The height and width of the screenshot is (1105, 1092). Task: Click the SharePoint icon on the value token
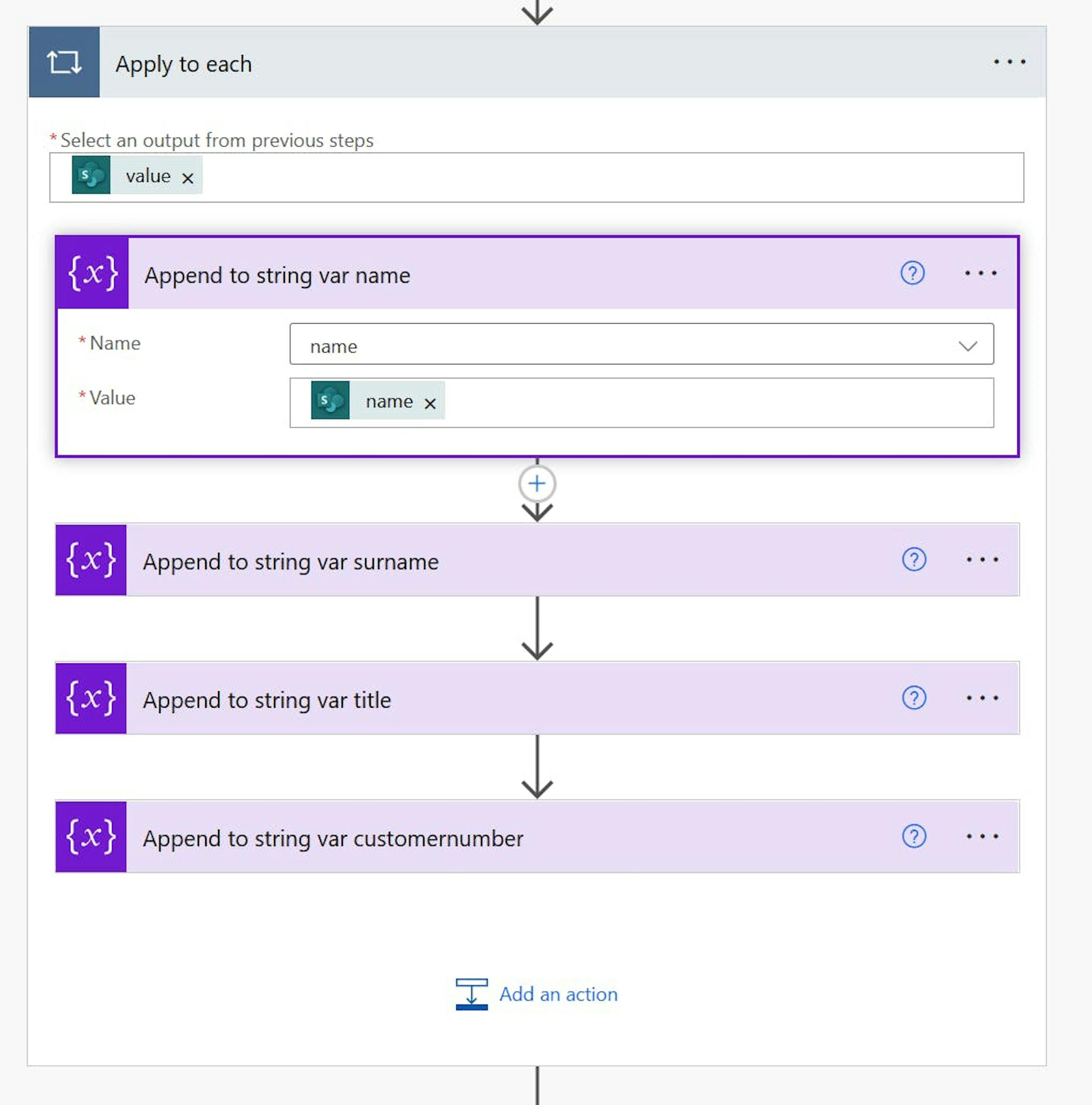click(x=91, y=175)
